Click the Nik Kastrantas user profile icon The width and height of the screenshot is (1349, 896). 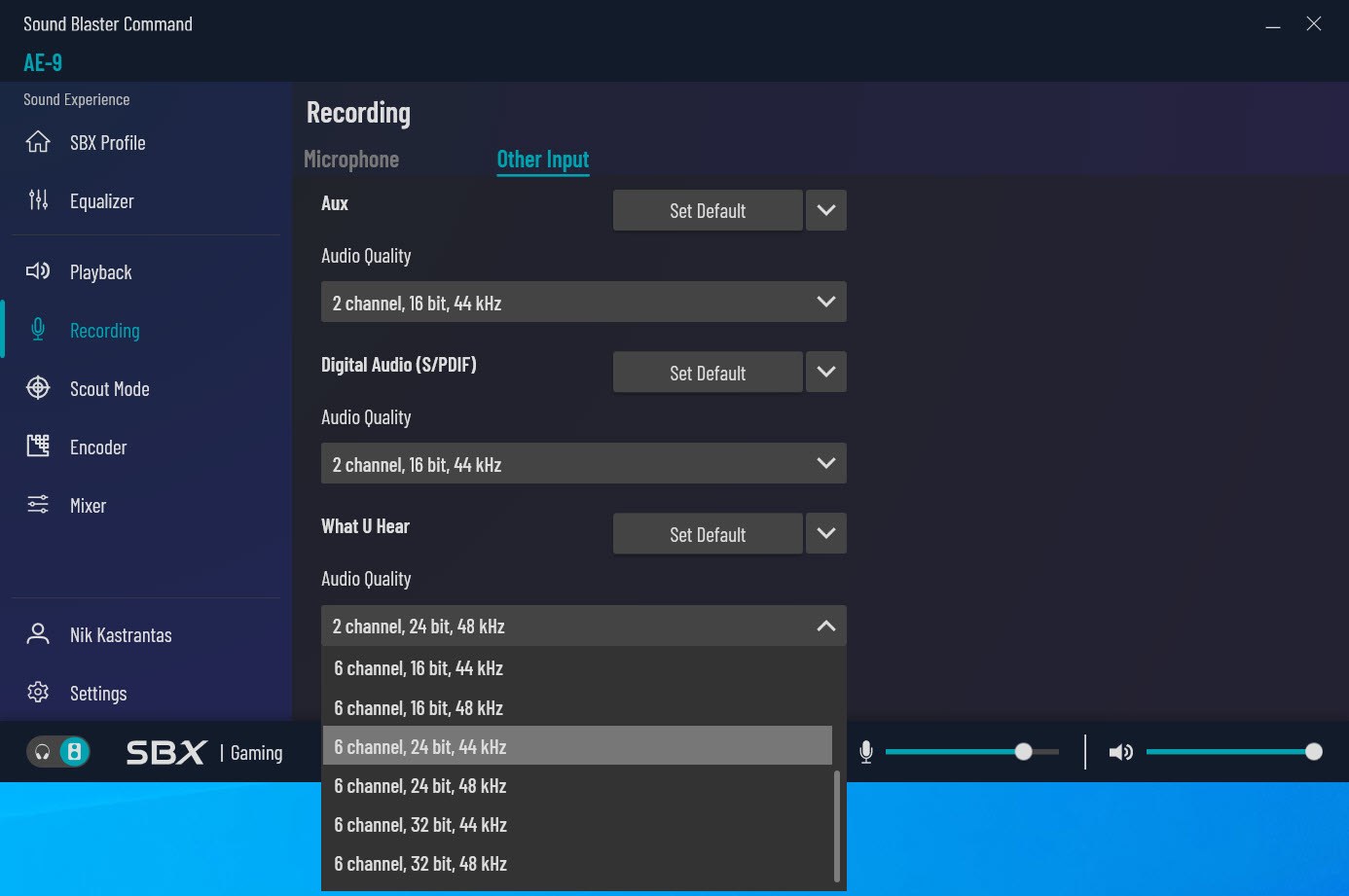click(38, 634)
